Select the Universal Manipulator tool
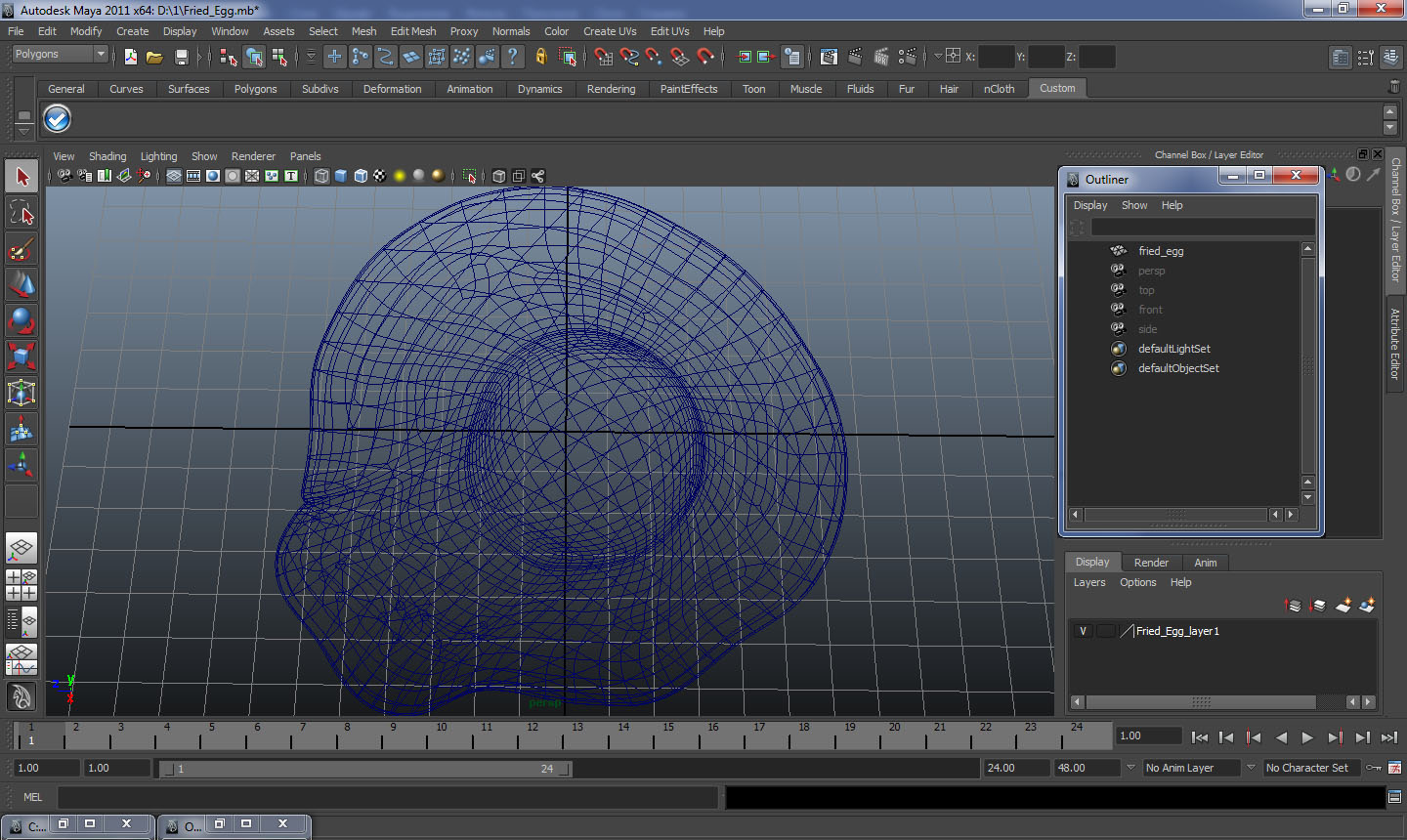The width and height of the screenshot is (1407, 840). [21, 393]
